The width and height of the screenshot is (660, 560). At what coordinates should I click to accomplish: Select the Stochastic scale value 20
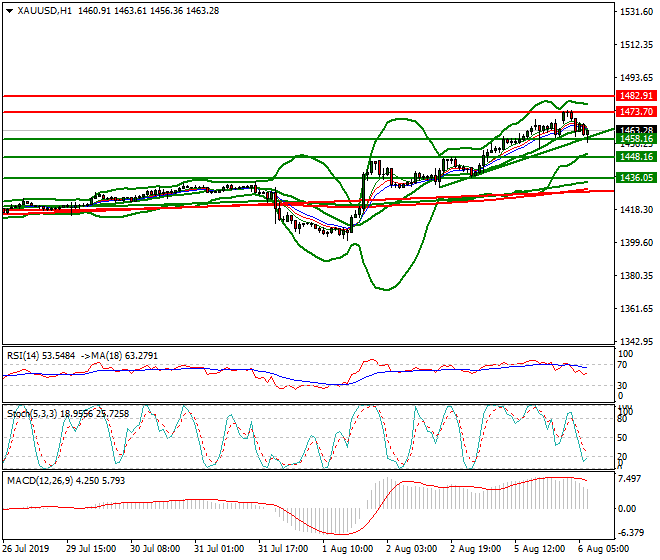(x=622, y=456)
